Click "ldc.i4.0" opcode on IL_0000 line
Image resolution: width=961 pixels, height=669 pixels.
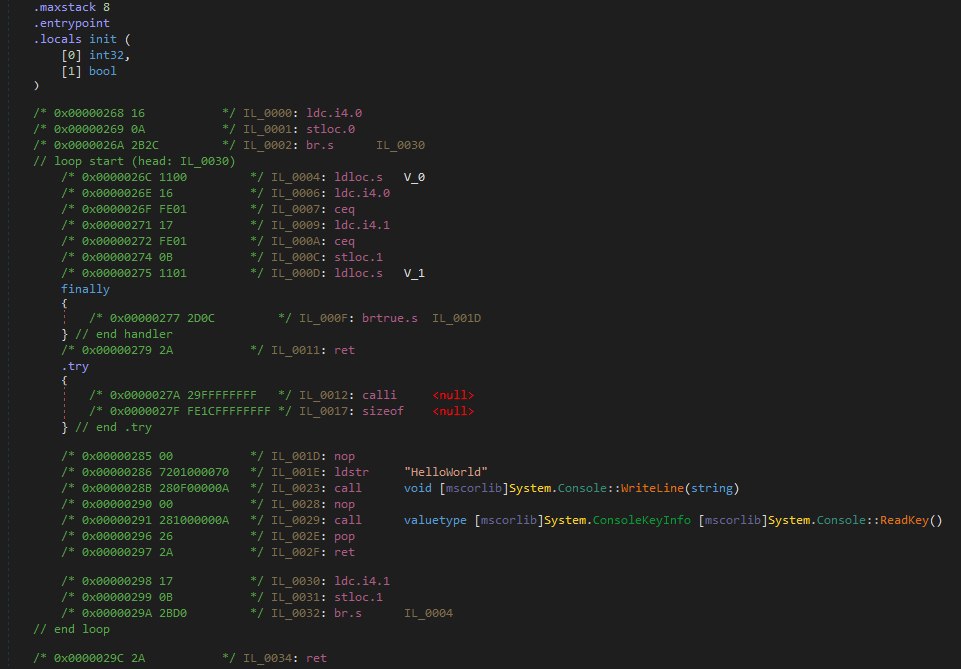pos(334,113)
